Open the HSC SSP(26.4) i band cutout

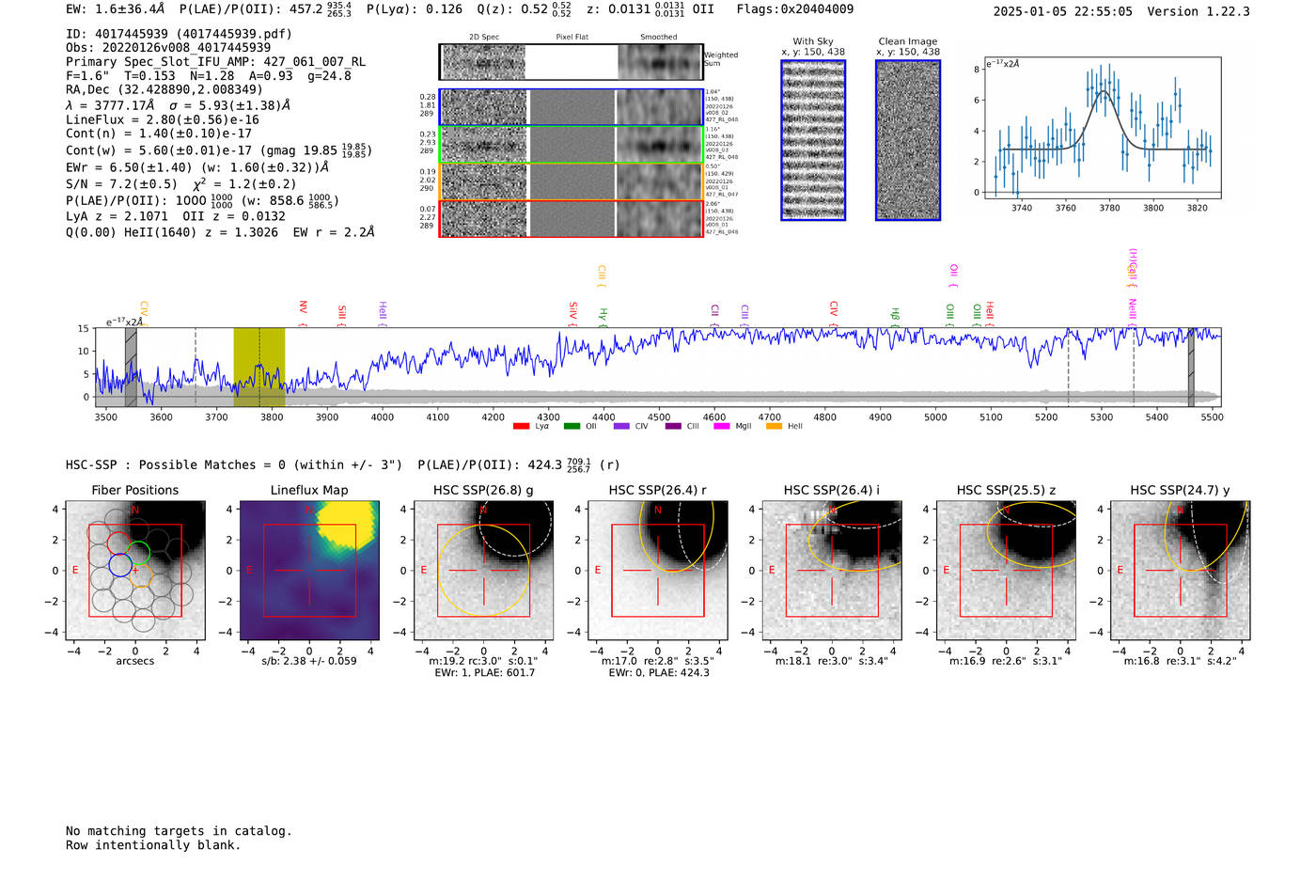[x=832, y=571]
